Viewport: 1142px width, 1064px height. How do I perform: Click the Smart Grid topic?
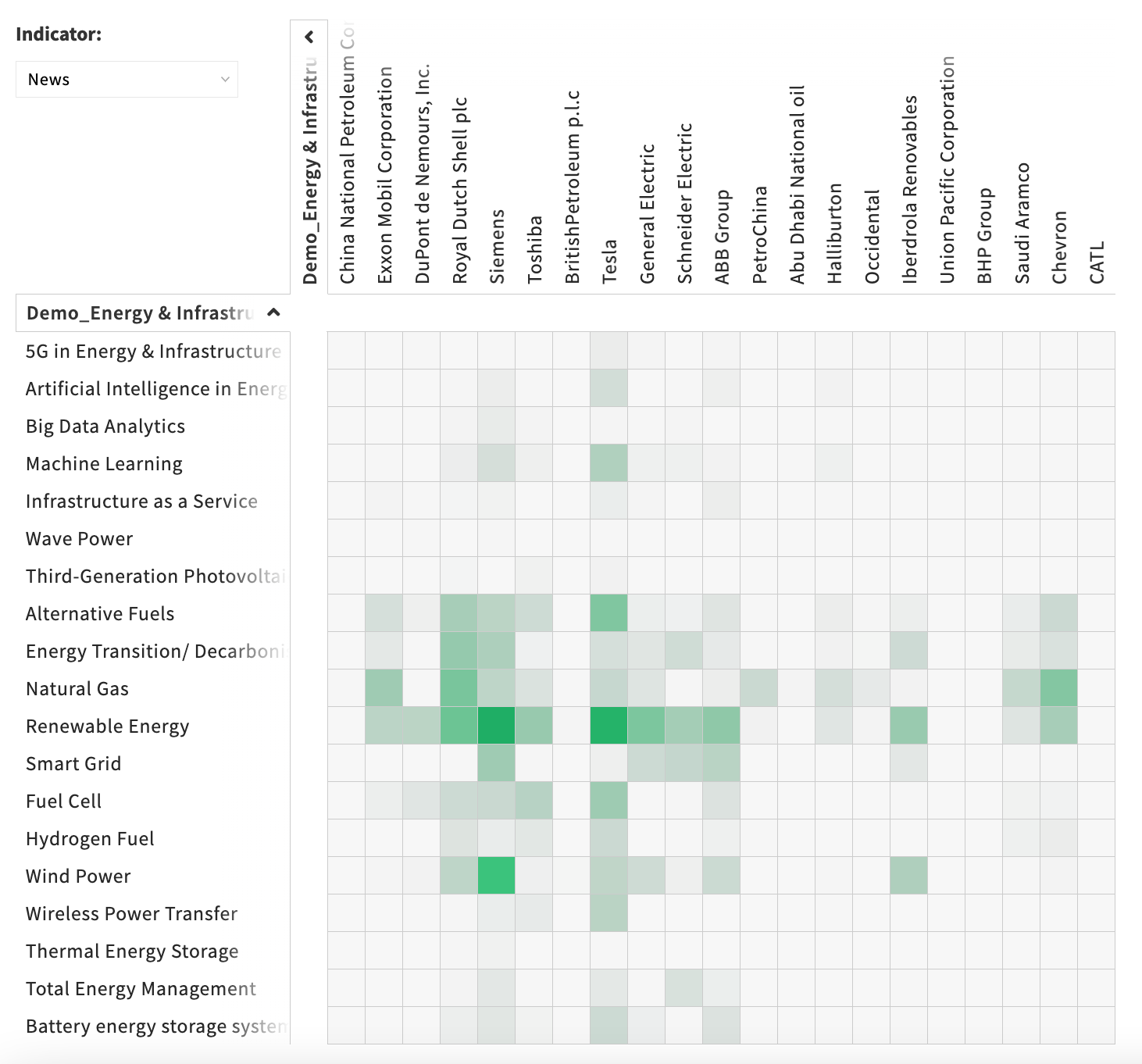(x=73, y=764)
